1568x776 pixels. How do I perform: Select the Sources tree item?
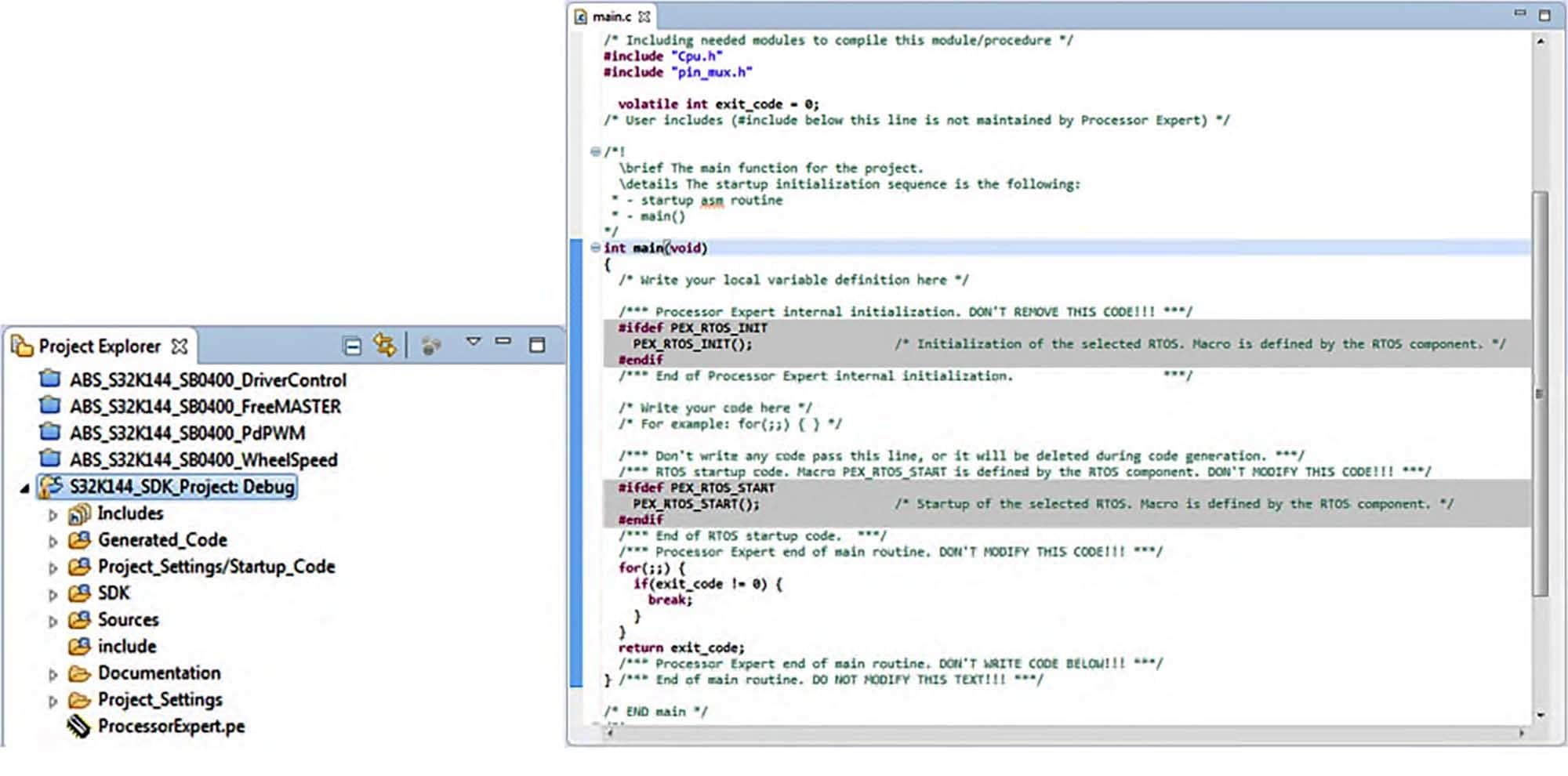click(x=128, y=621)
